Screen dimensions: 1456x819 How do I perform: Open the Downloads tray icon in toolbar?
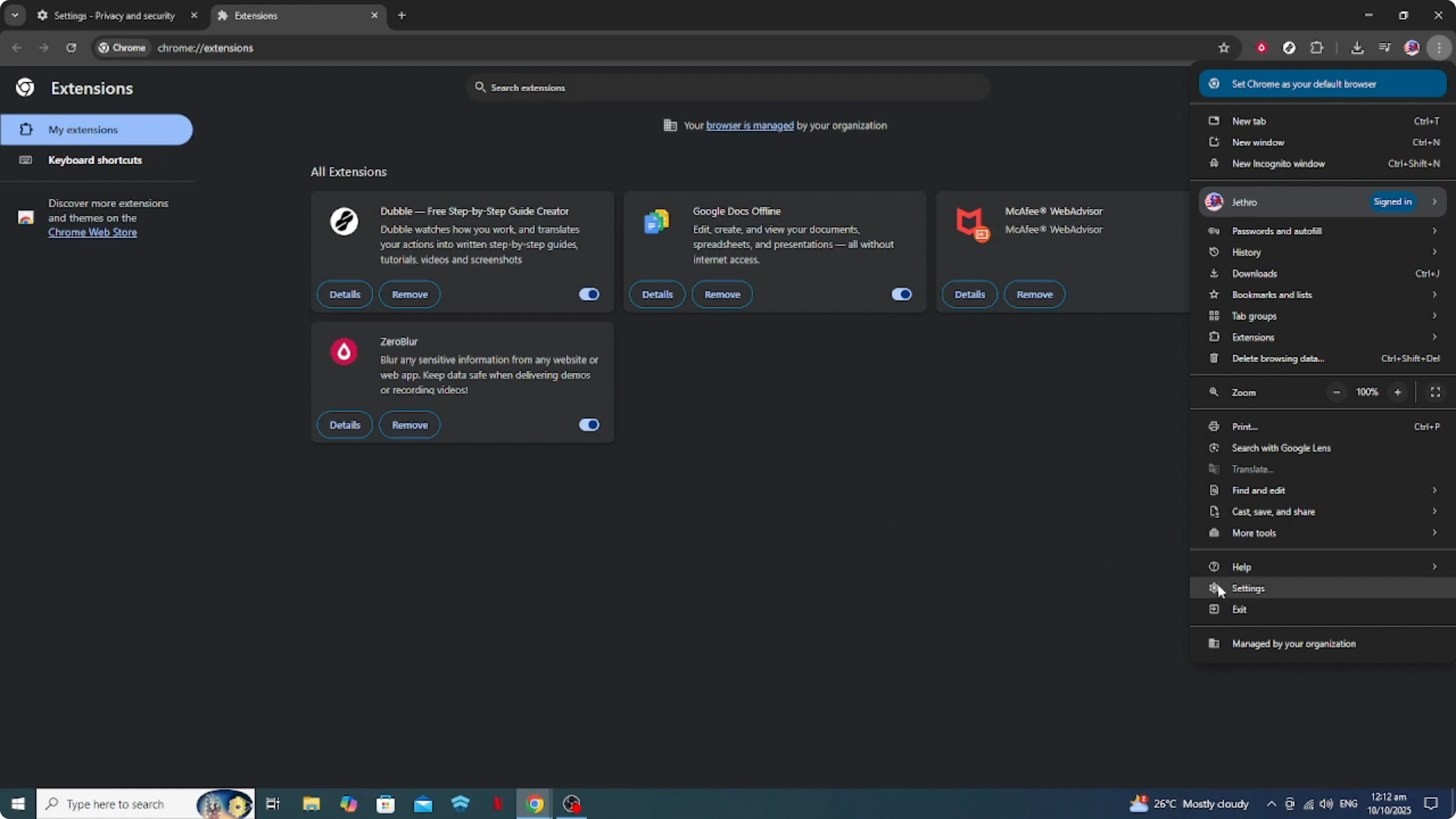pos(1357,47)
